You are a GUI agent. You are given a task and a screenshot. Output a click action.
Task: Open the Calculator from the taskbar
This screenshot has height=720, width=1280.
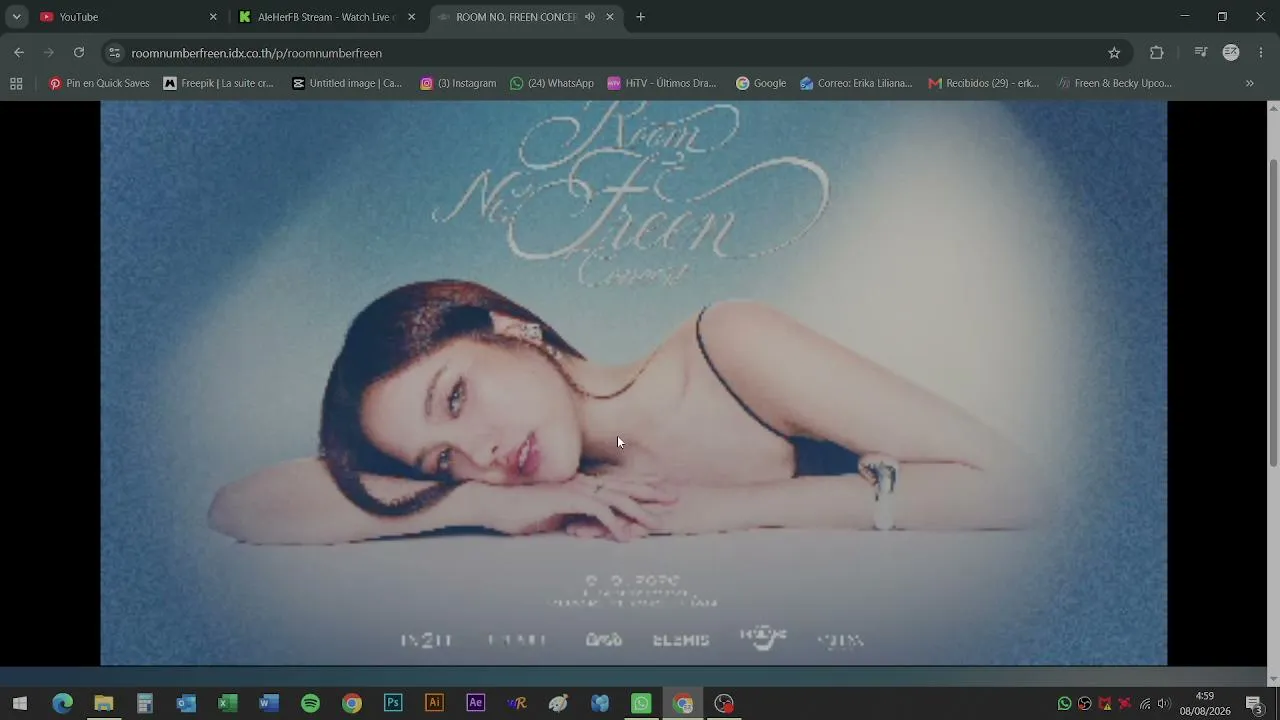coord(145,703)
